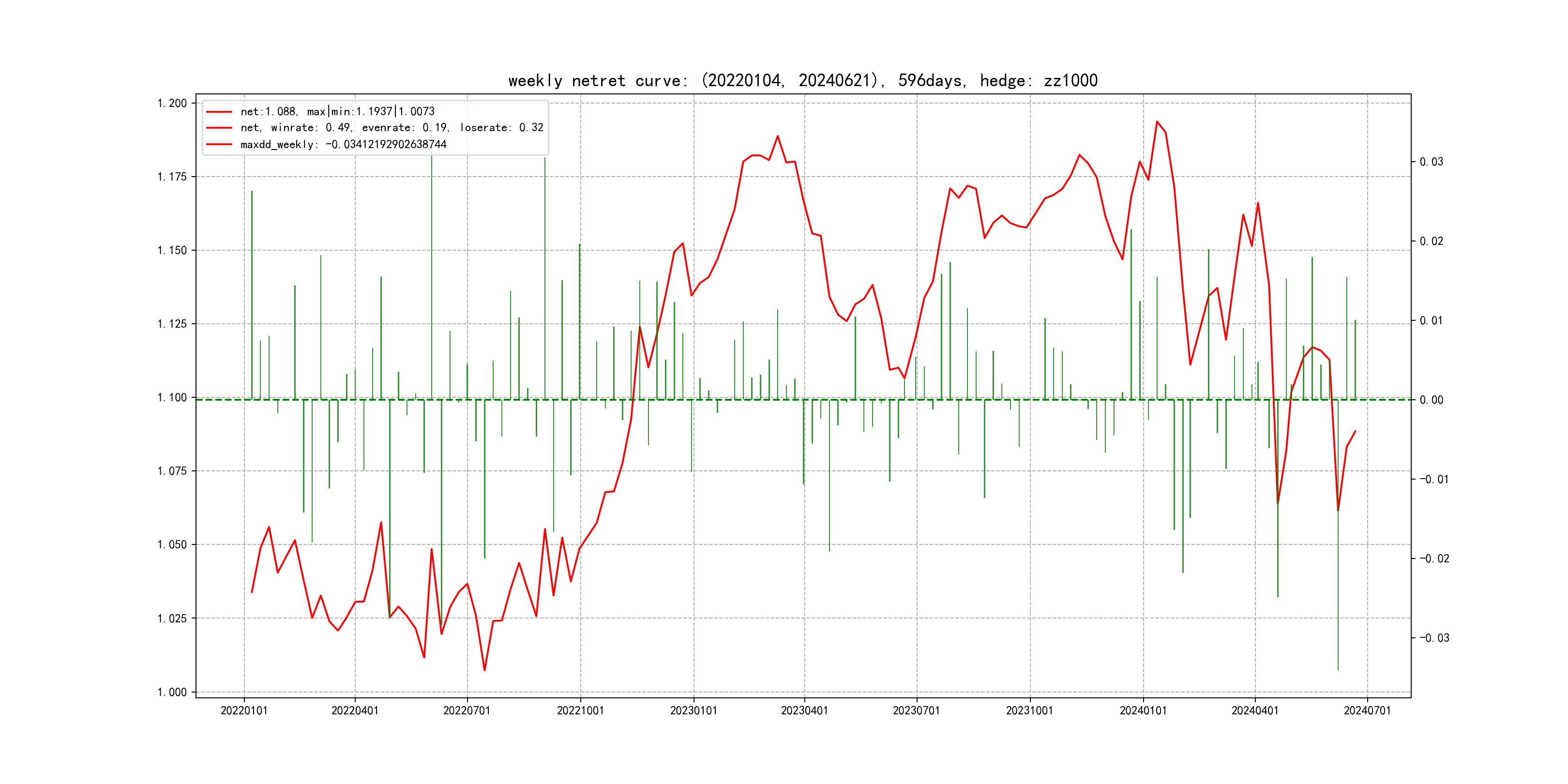Viewport: 1568px width, 784px height.
Task: Click left axis tick 1.100
Action: pos(172,398)
